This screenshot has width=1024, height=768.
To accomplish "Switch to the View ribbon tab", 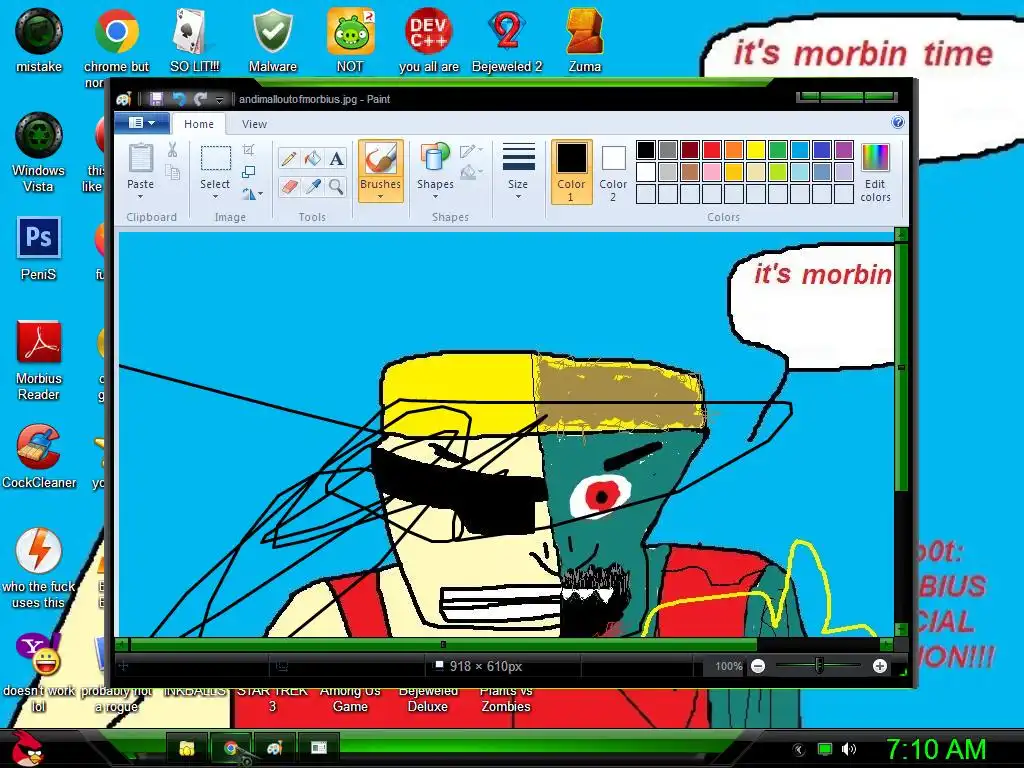I will click(254, 124).
